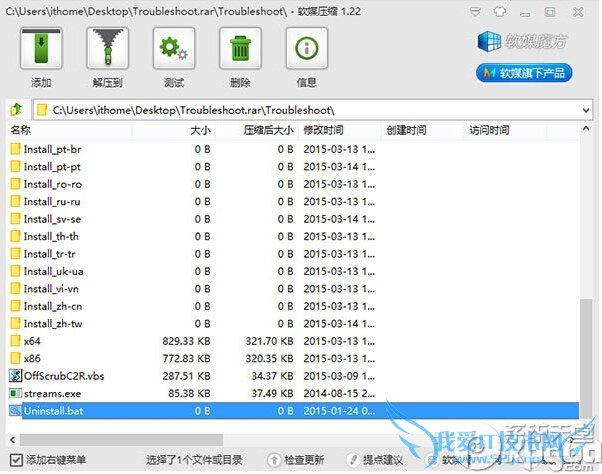This screenshot has width=602, height=474.
Task: Click the 软媒旗下产品 button
Action: coord(524,73)
